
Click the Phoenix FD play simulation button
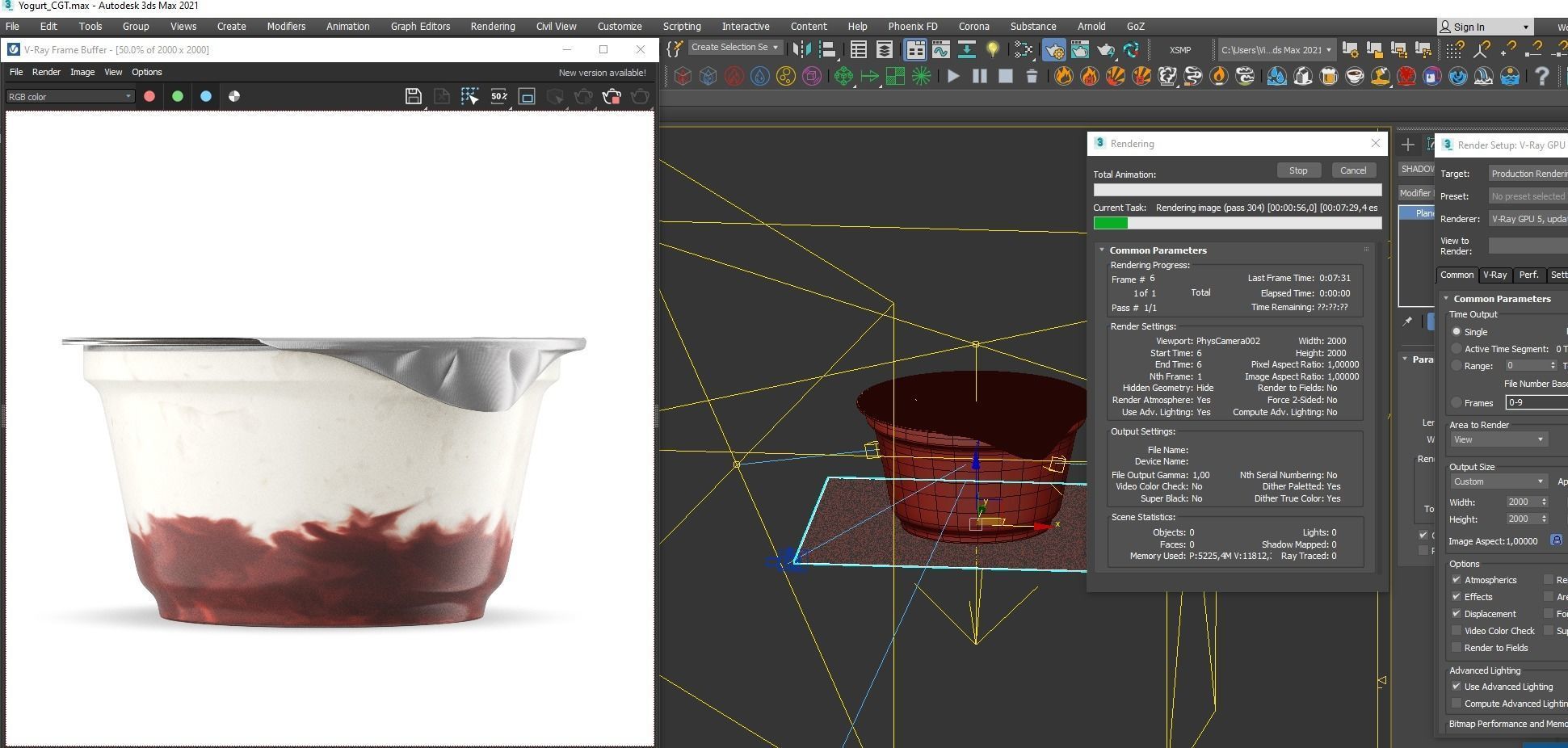click(x=954, y=76)
